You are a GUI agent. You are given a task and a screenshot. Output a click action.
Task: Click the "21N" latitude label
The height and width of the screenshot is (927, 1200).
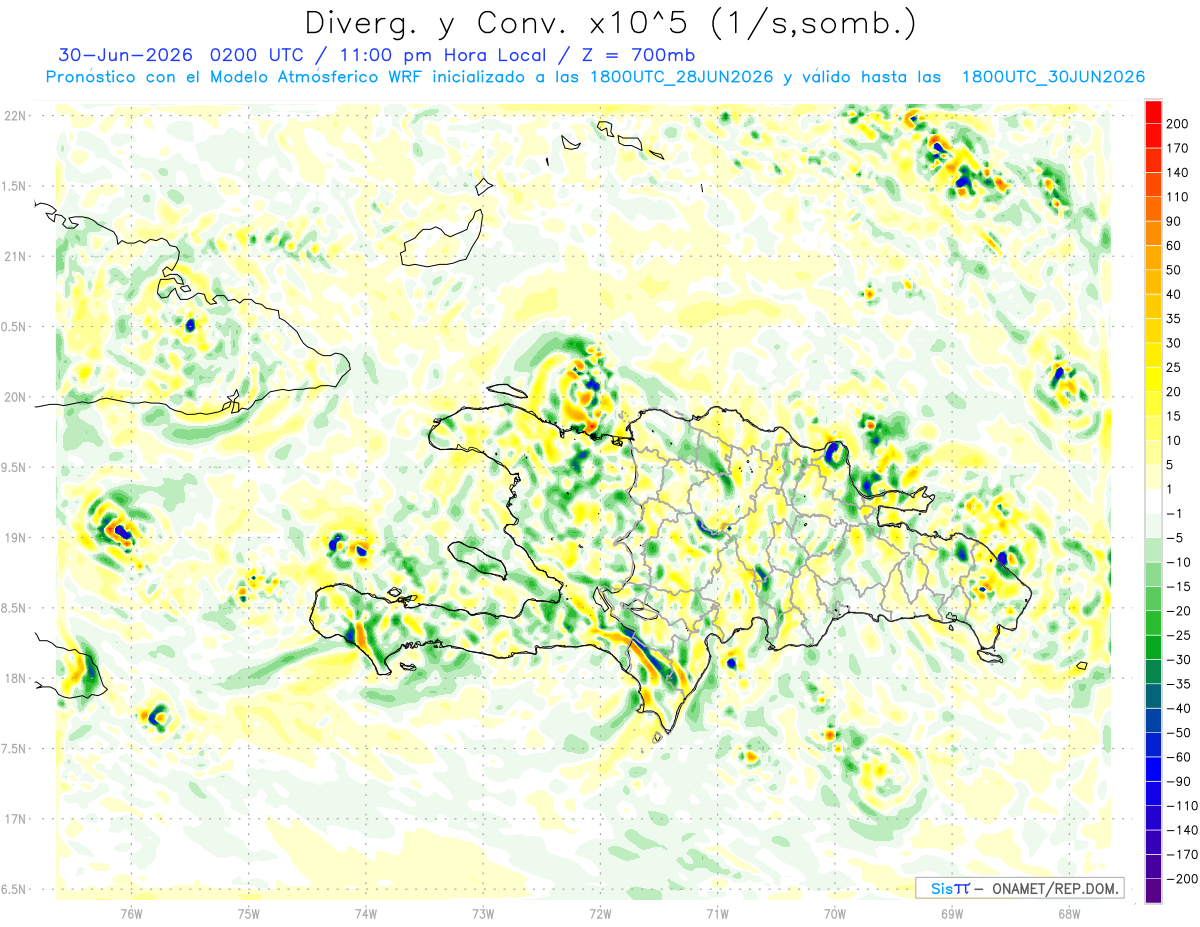[x=15, y=256]
